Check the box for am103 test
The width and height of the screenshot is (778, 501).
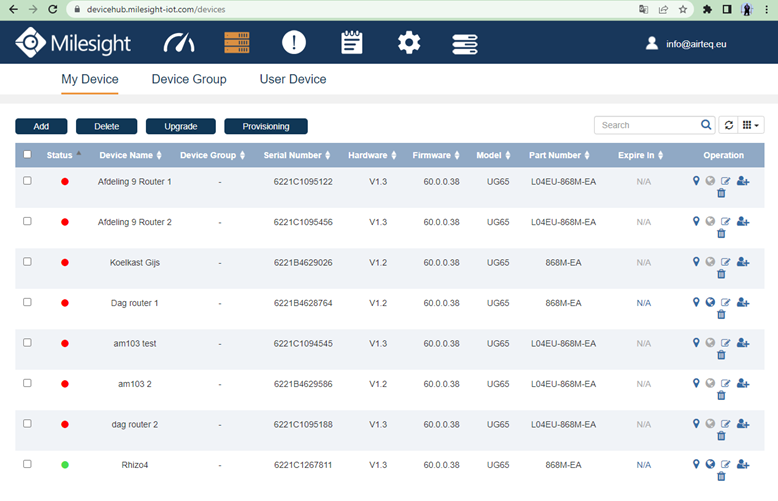(x=27, y=343)
